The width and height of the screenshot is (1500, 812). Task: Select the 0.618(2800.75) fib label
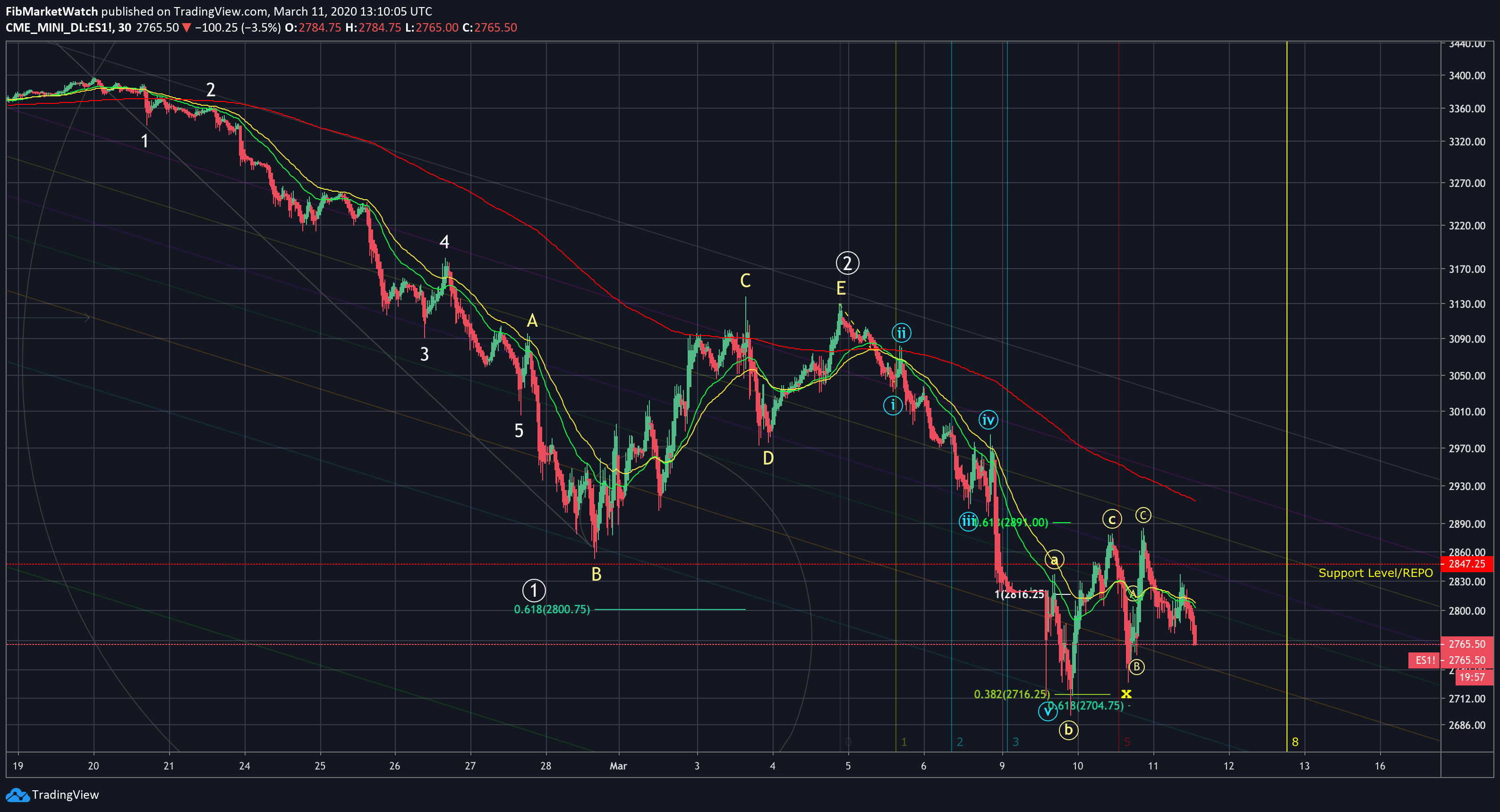[x=552, y=609]
